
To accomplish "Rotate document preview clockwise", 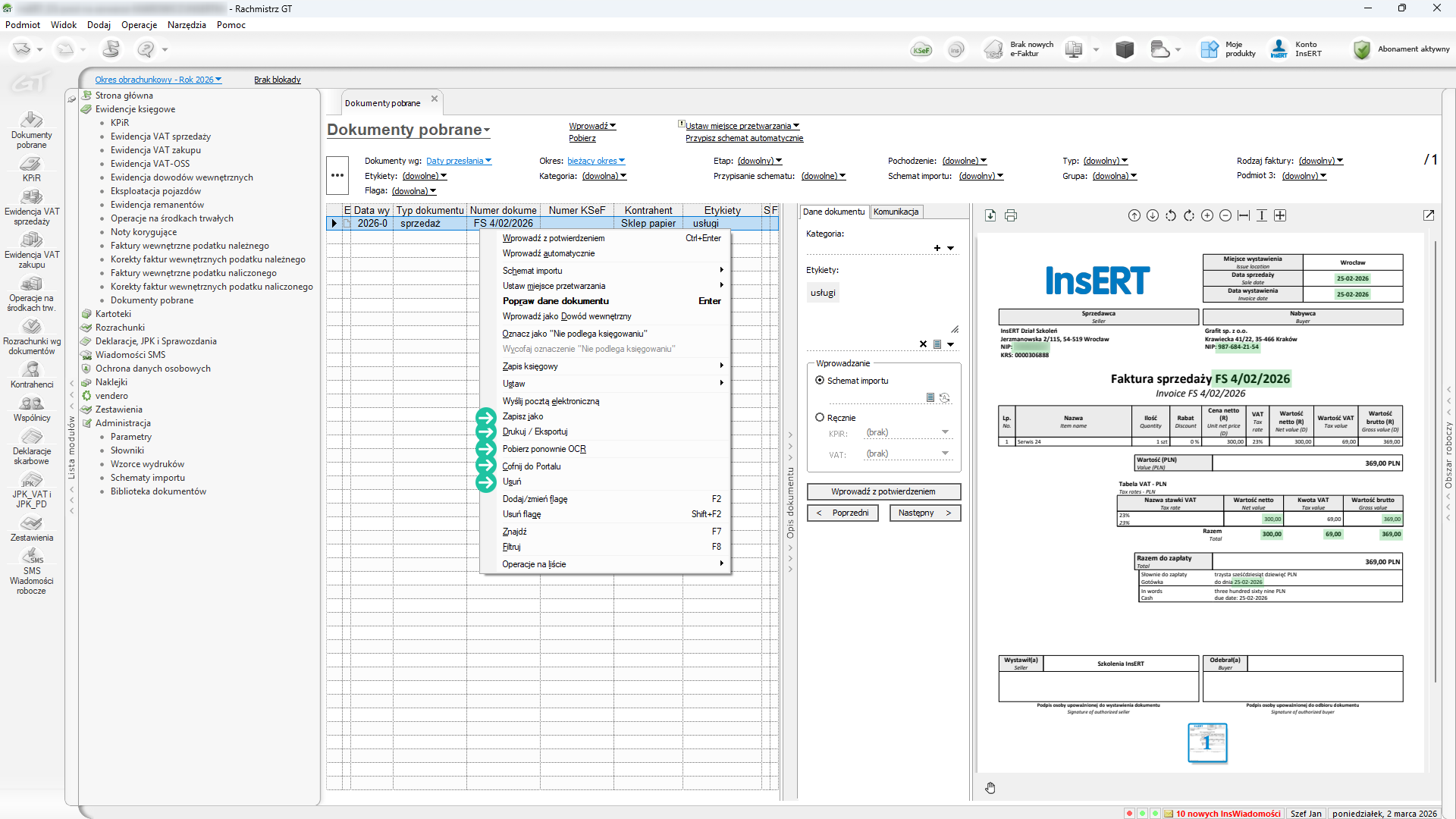I will click(1189, 216).
